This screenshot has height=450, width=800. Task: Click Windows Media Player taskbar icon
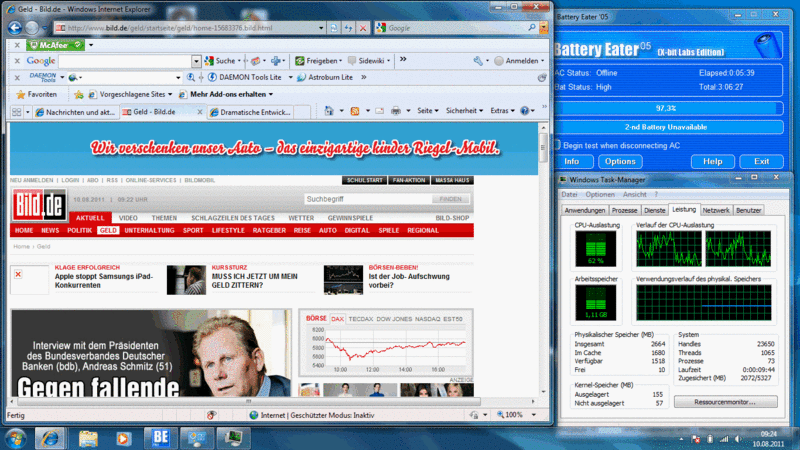point(123,438)
